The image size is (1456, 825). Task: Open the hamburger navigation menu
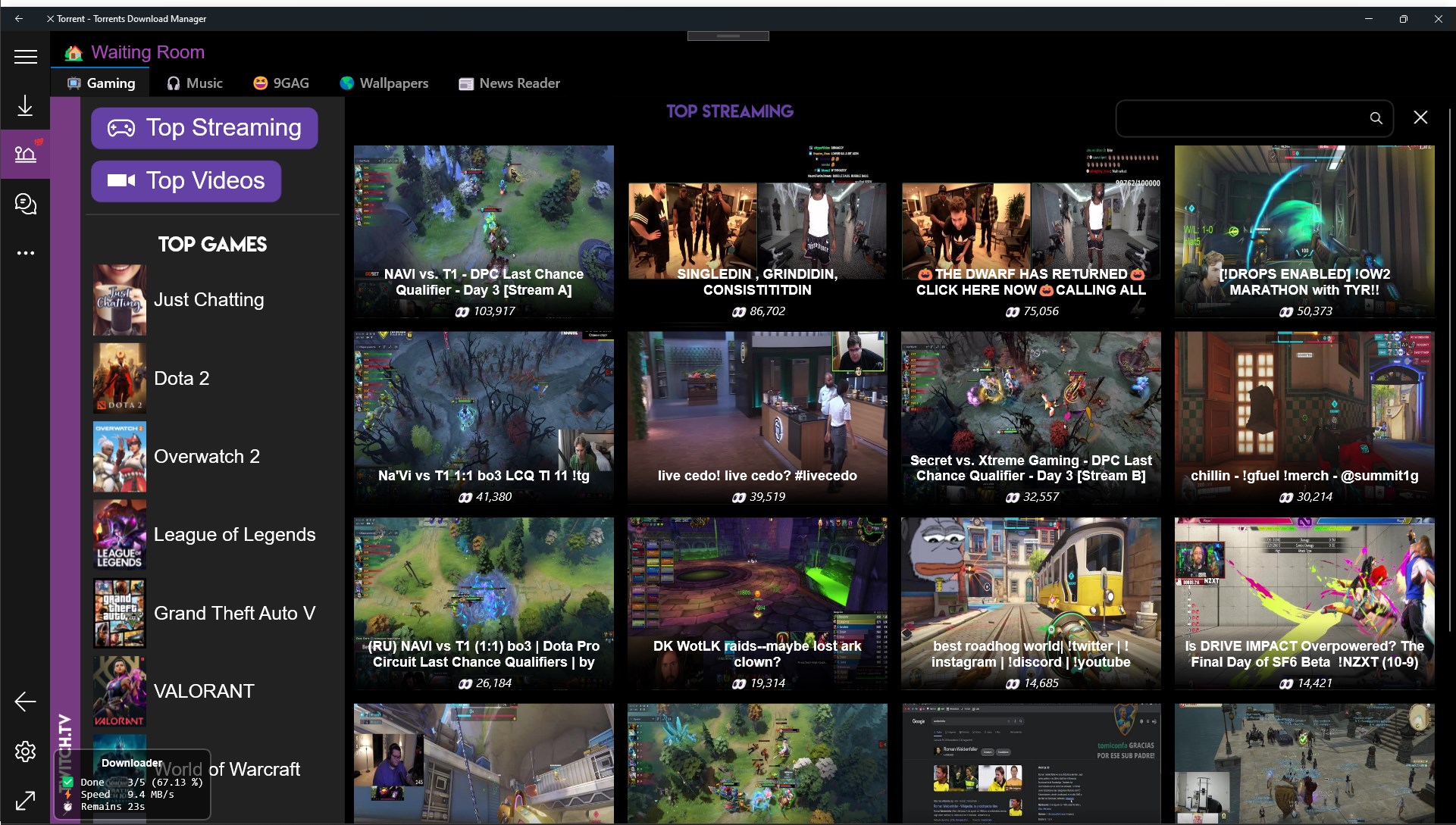tap(25, 57)
